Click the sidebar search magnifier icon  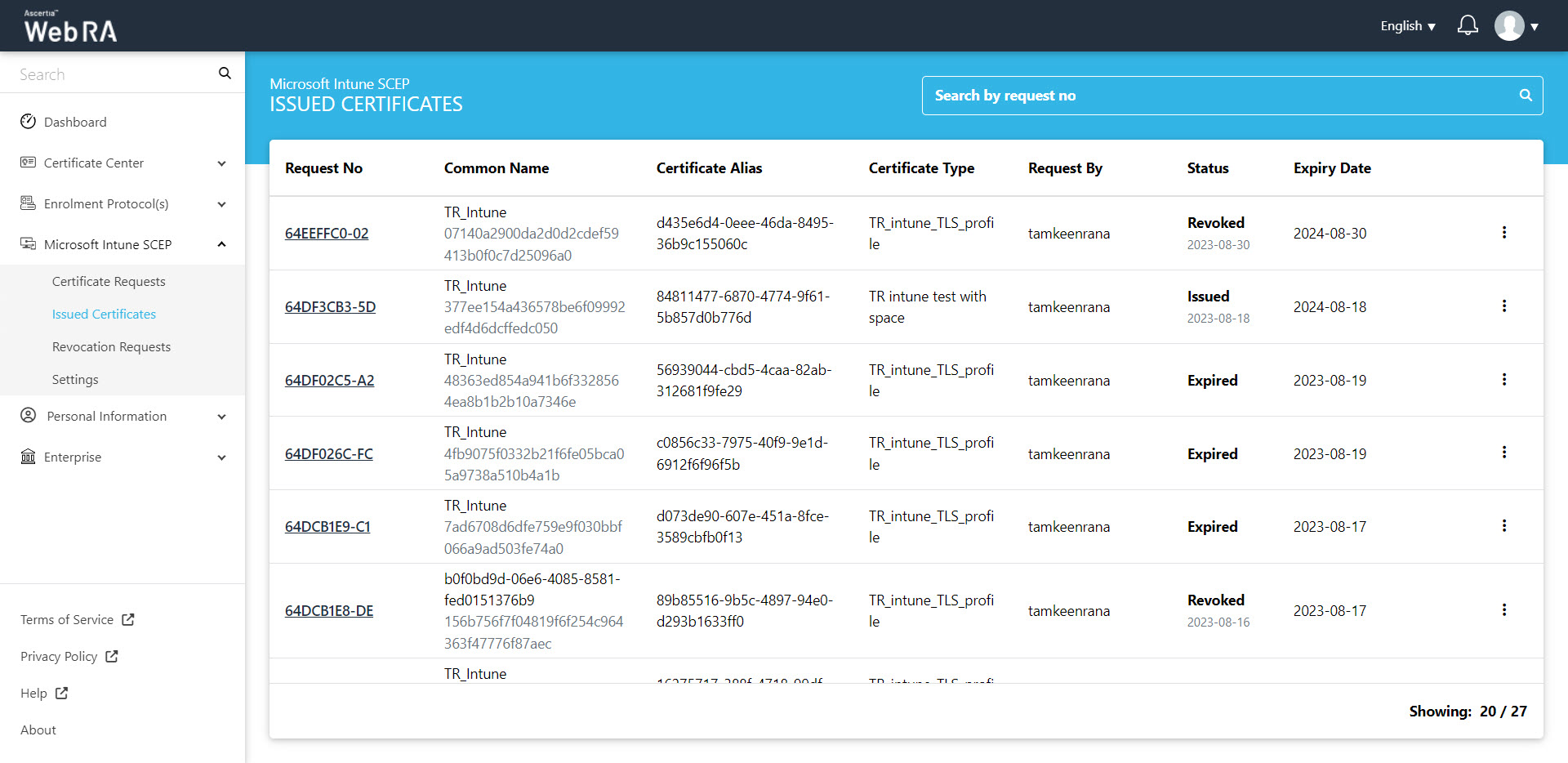click(225, 74)
